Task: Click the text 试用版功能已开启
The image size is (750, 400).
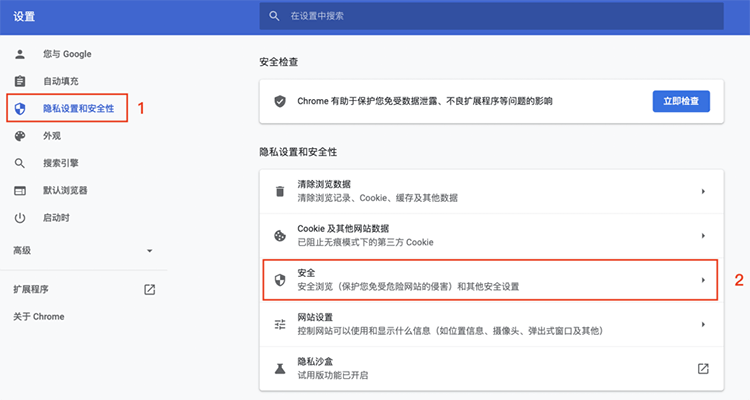Action: coord(333,376)
